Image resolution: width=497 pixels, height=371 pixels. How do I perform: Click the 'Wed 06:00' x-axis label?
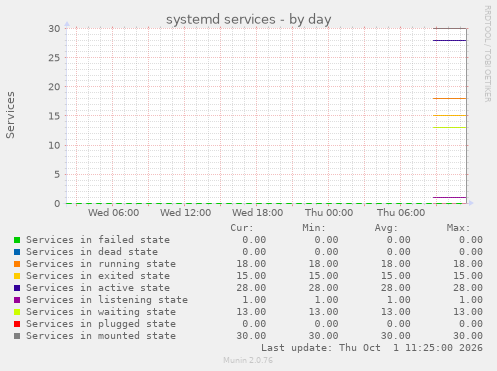(113, 213)
